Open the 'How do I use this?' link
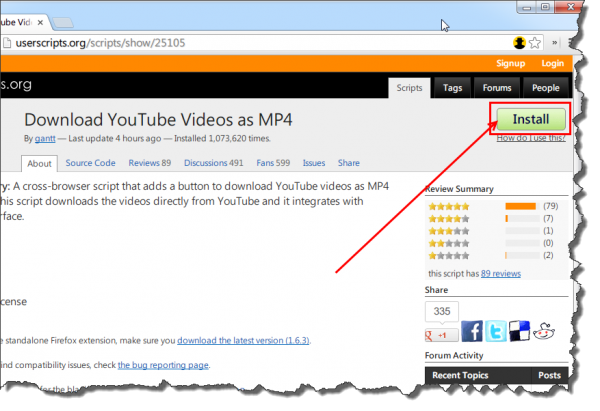Screen dimensions: 600x411 click(x=531, y=138)
